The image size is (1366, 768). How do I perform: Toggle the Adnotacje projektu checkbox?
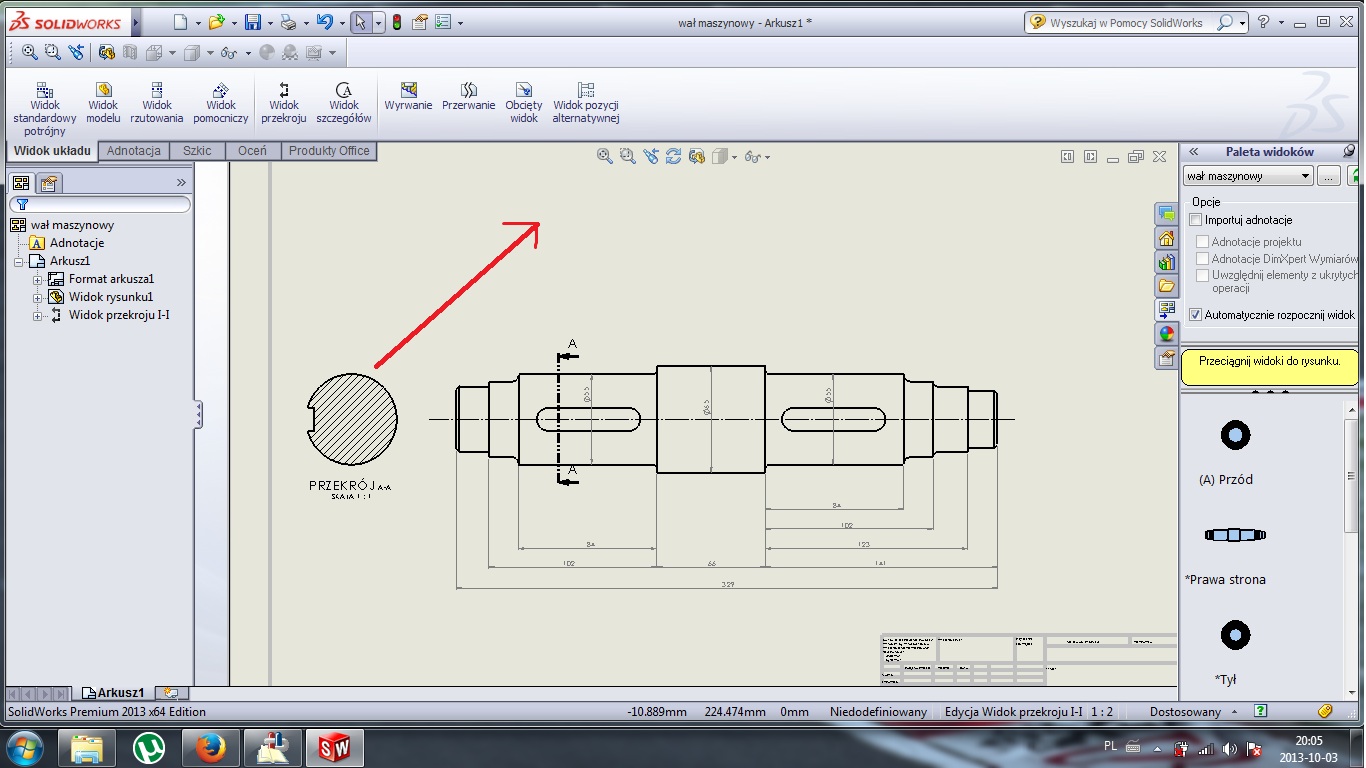pos(1203,242)
